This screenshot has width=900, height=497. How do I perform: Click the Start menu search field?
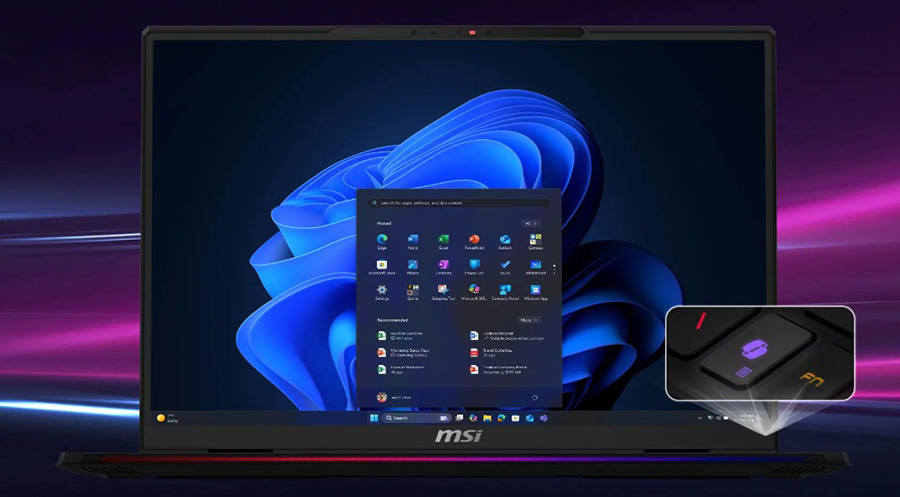pos(459,203)
